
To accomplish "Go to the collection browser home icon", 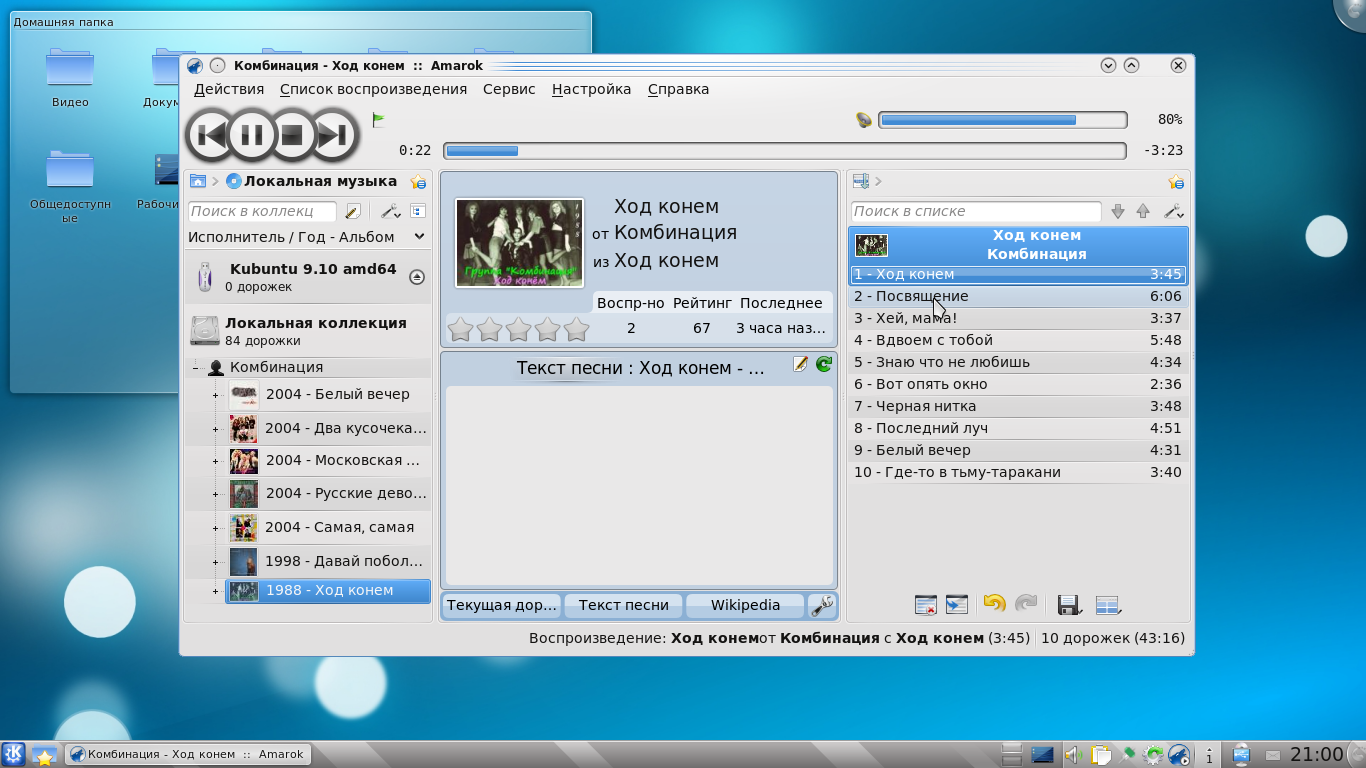I will point(197,181).
